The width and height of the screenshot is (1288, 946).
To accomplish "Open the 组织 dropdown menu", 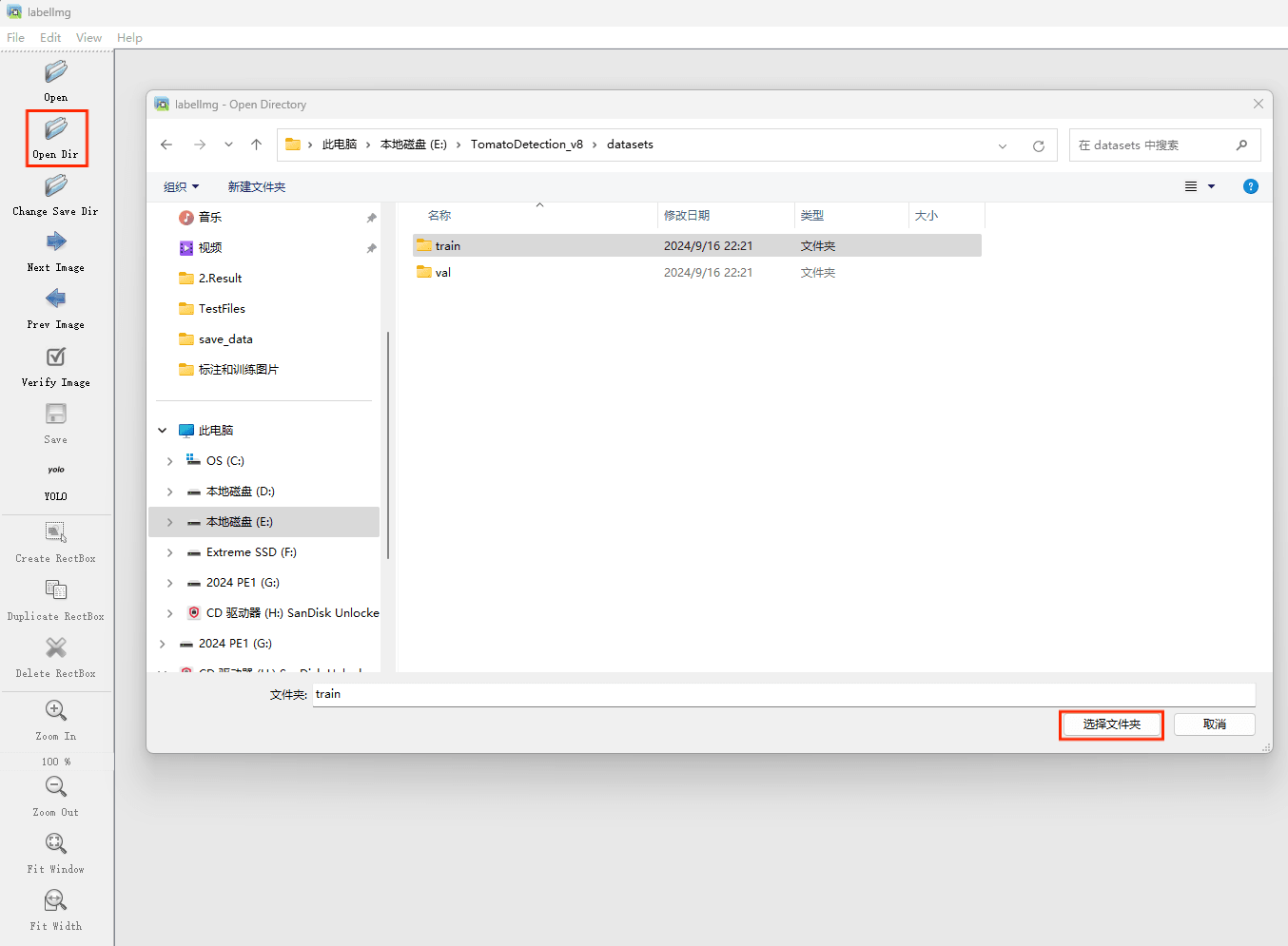I will (x=181, y=187).
